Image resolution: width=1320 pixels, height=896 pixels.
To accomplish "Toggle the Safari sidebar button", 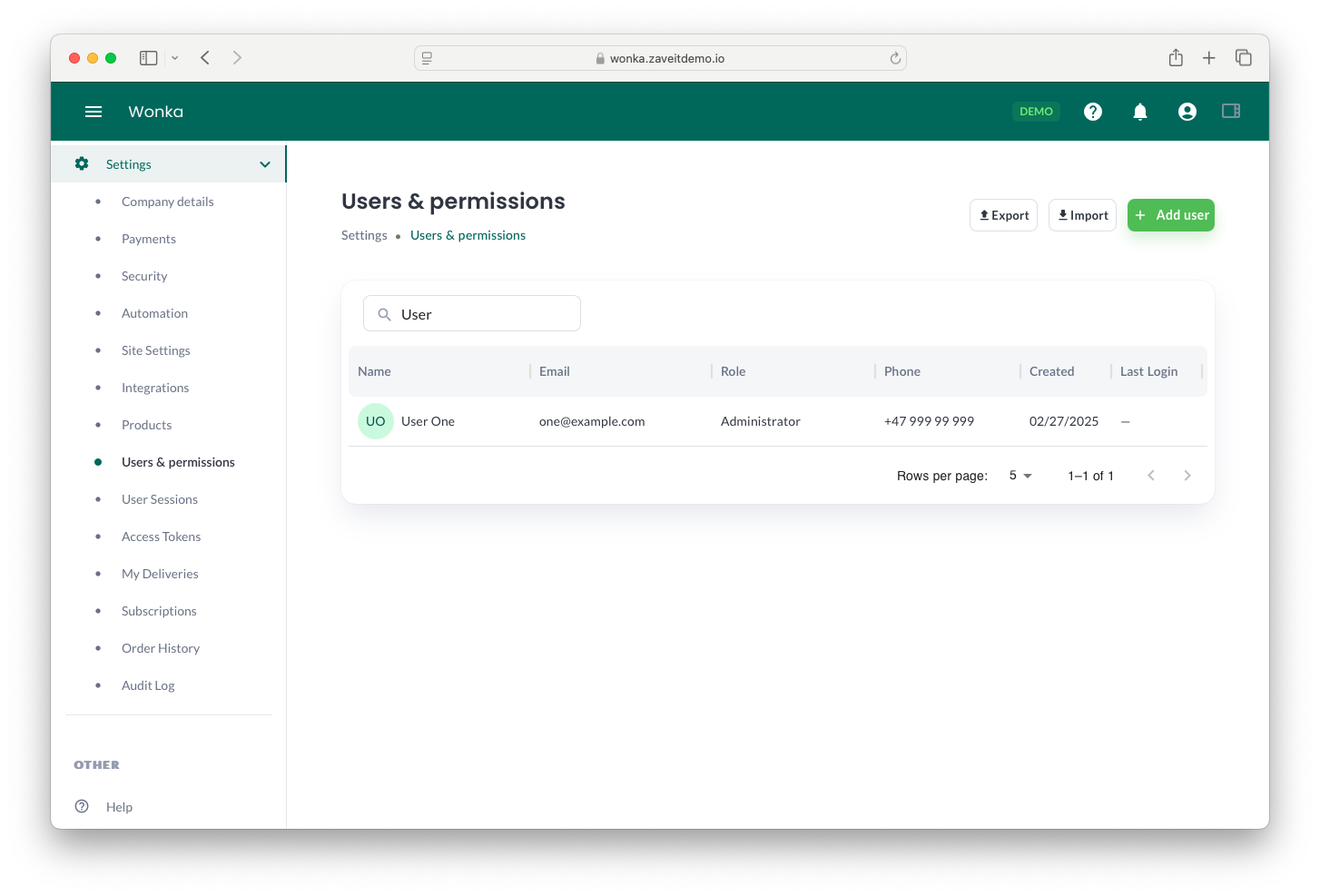I will [x=149, y=58].
